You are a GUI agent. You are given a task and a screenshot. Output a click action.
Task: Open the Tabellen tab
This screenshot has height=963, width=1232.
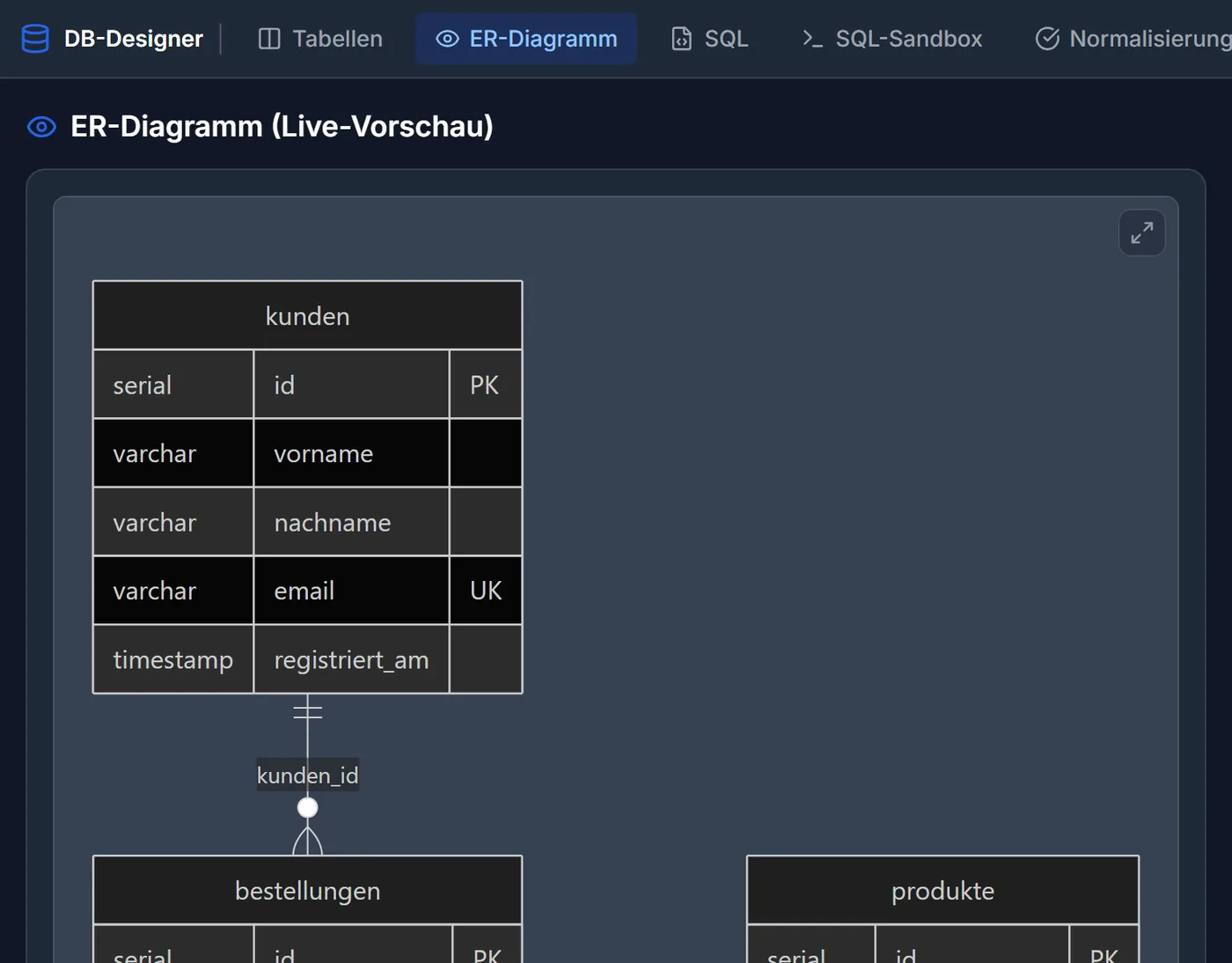[320, 39]
